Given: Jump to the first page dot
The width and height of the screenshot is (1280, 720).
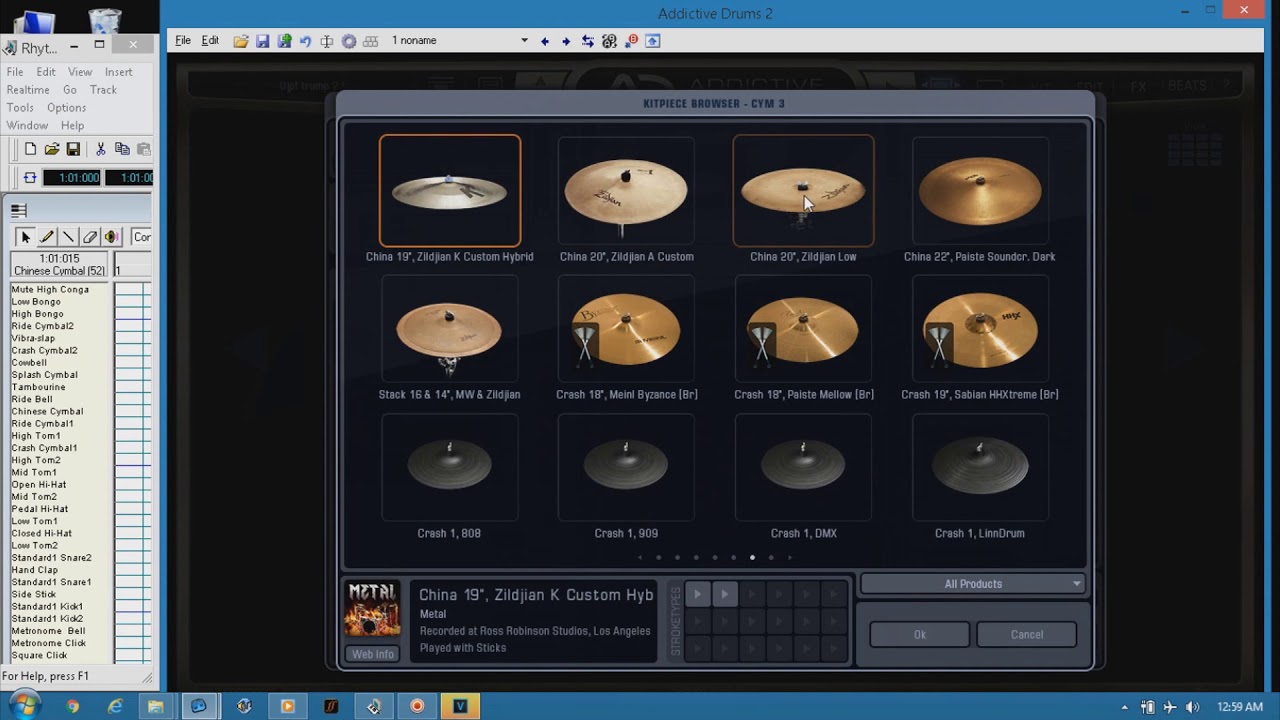Looking at the screenshot, I should [658, 558].
